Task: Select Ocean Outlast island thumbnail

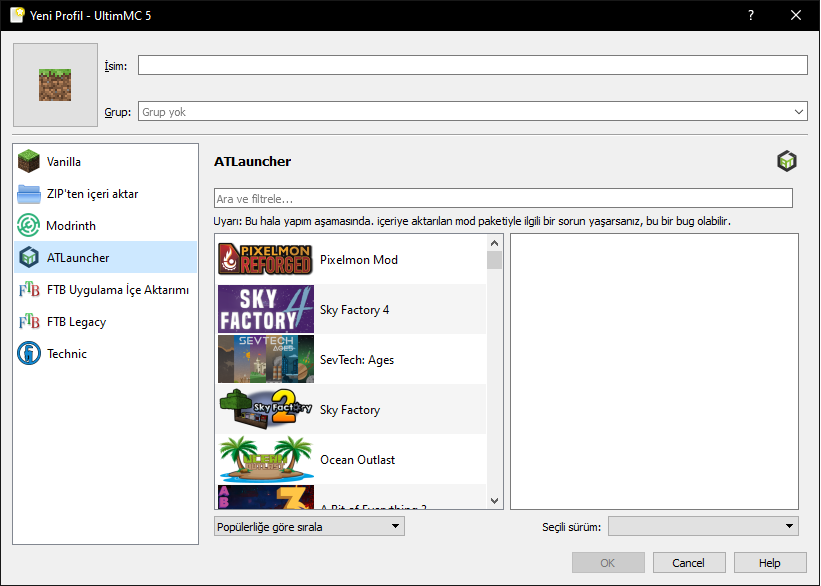Action: click(x=265, y=459)
